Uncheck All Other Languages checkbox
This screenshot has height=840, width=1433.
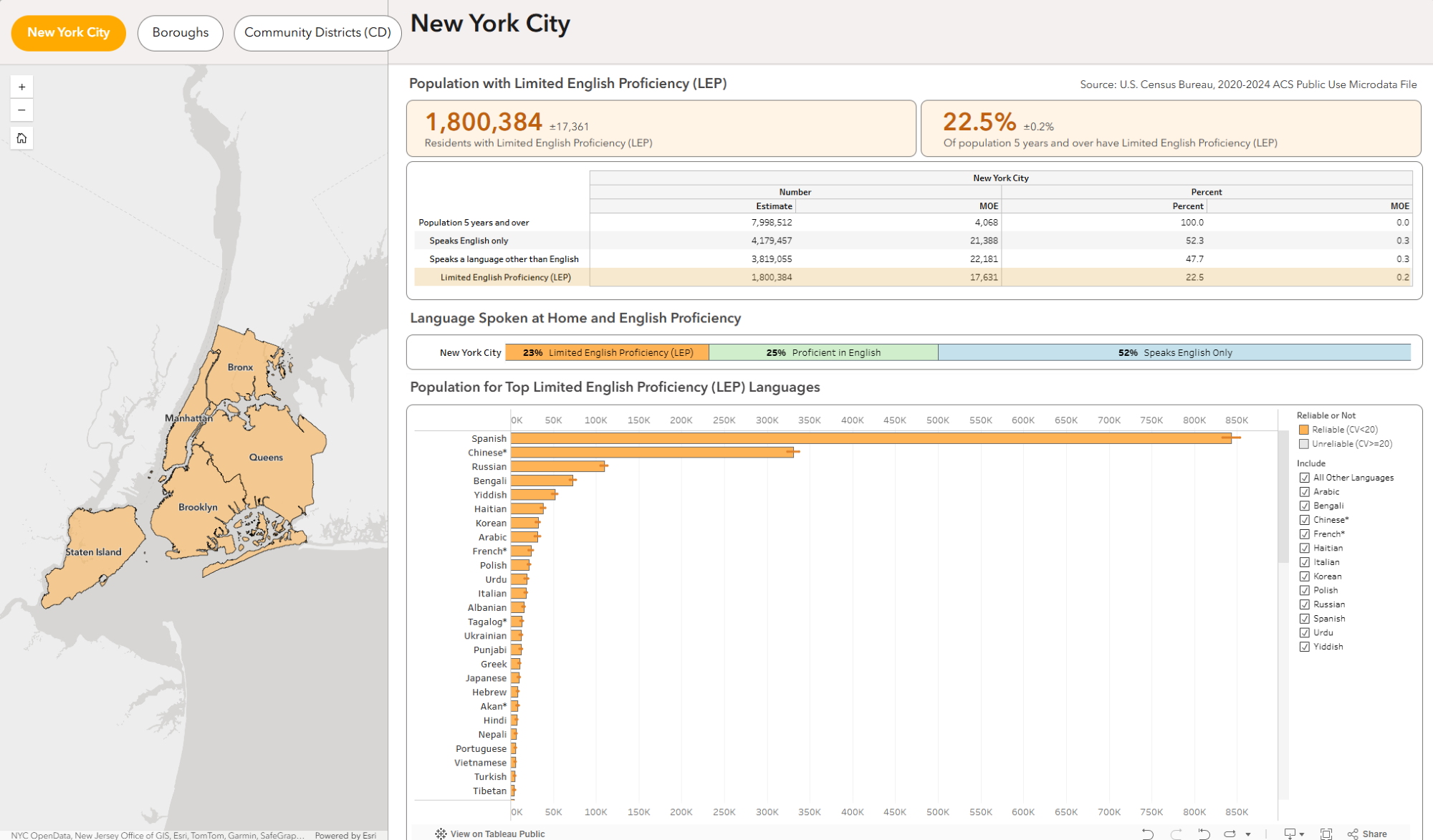point(1305,478)
